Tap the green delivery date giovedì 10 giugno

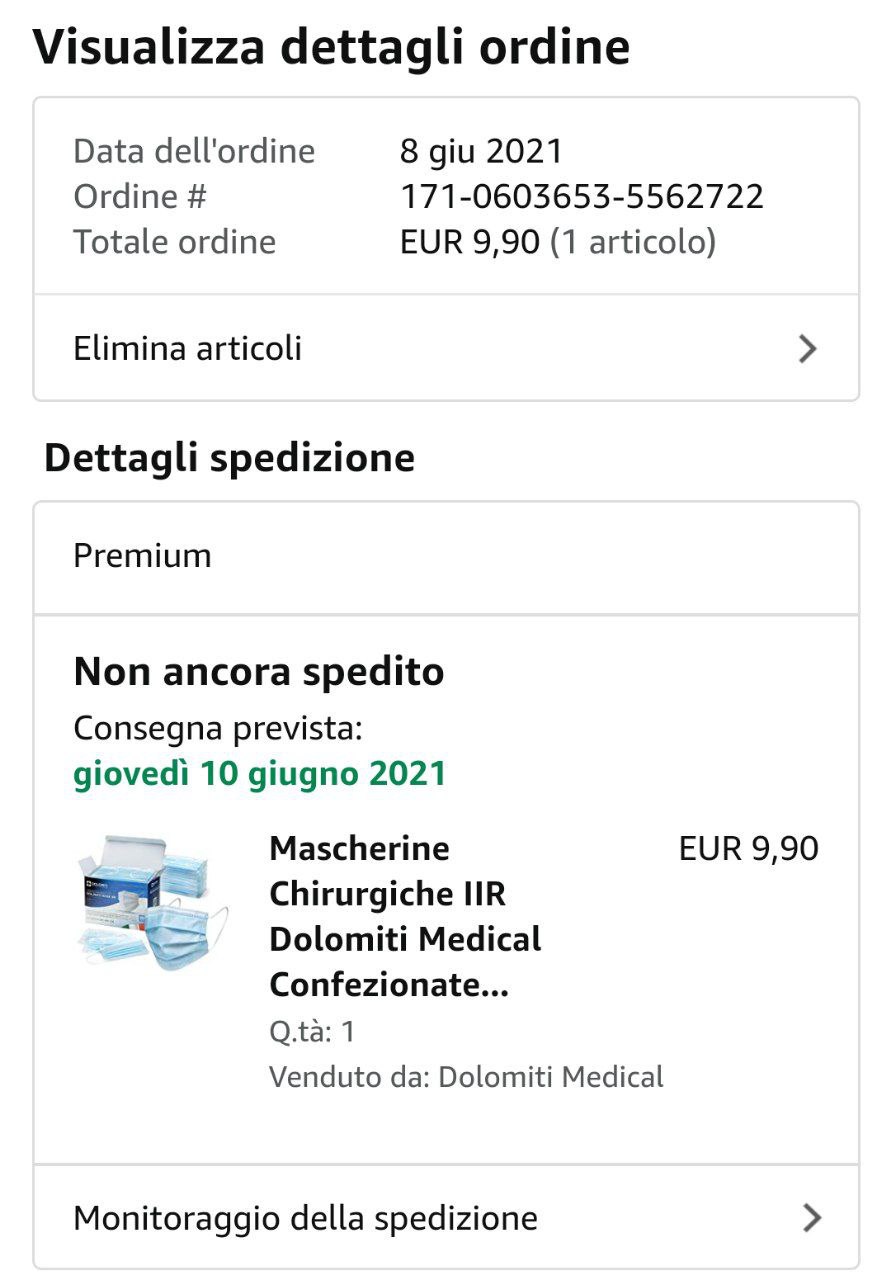260,773
